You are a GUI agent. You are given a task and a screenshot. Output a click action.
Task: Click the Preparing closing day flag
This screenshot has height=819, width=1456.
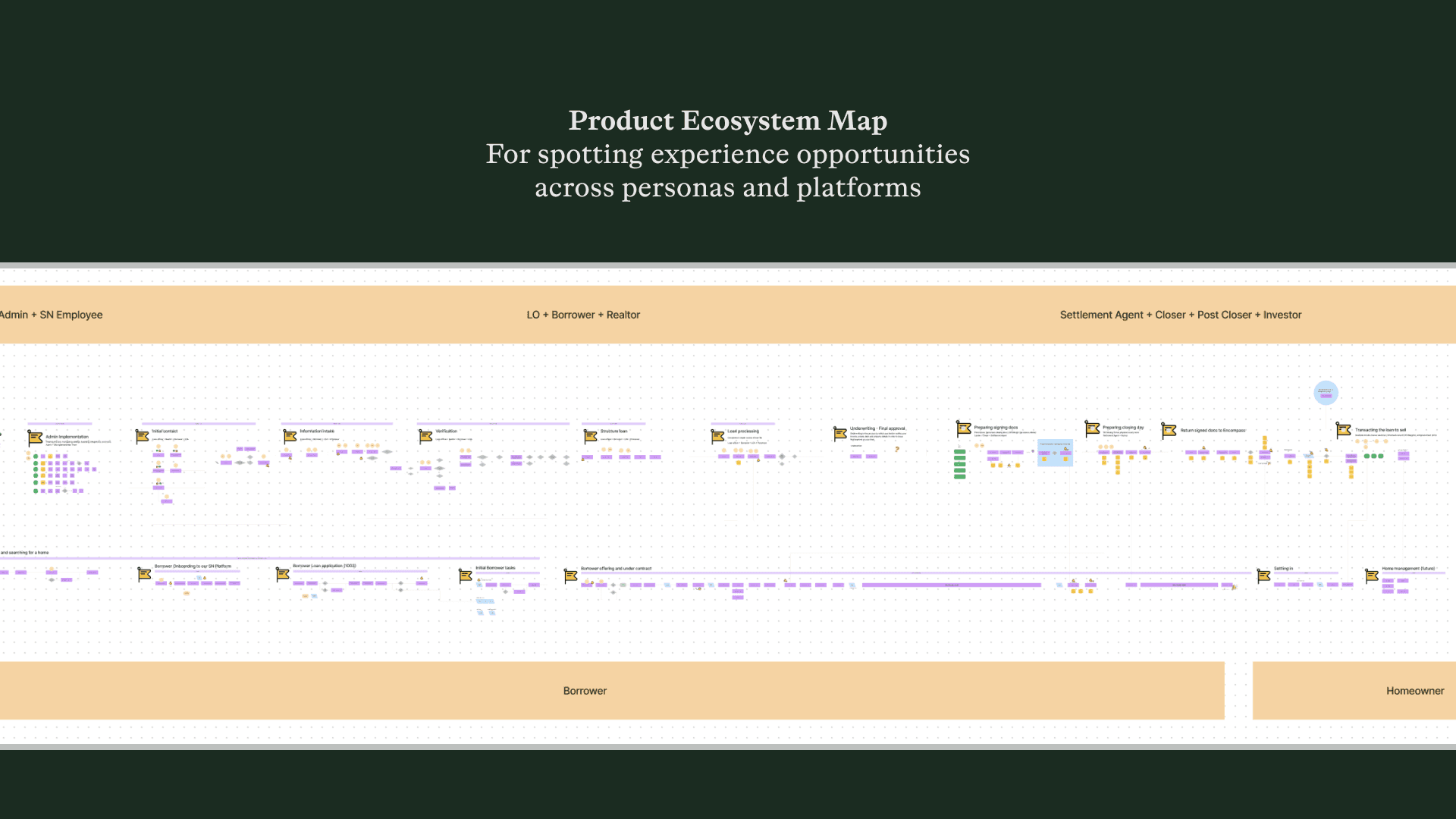point(1092,428)
